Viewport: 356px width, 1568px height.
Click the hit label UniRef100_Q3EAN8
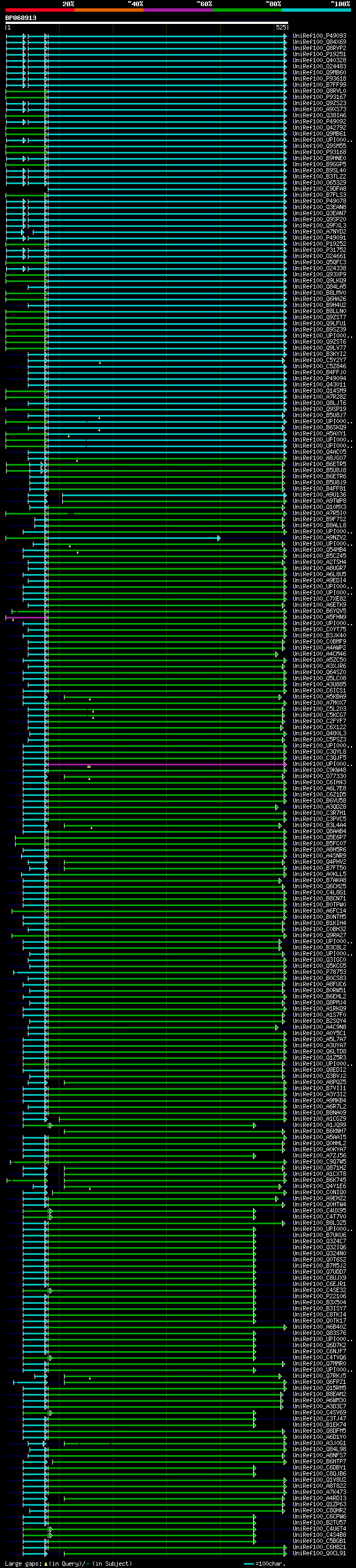pos(319,207)
